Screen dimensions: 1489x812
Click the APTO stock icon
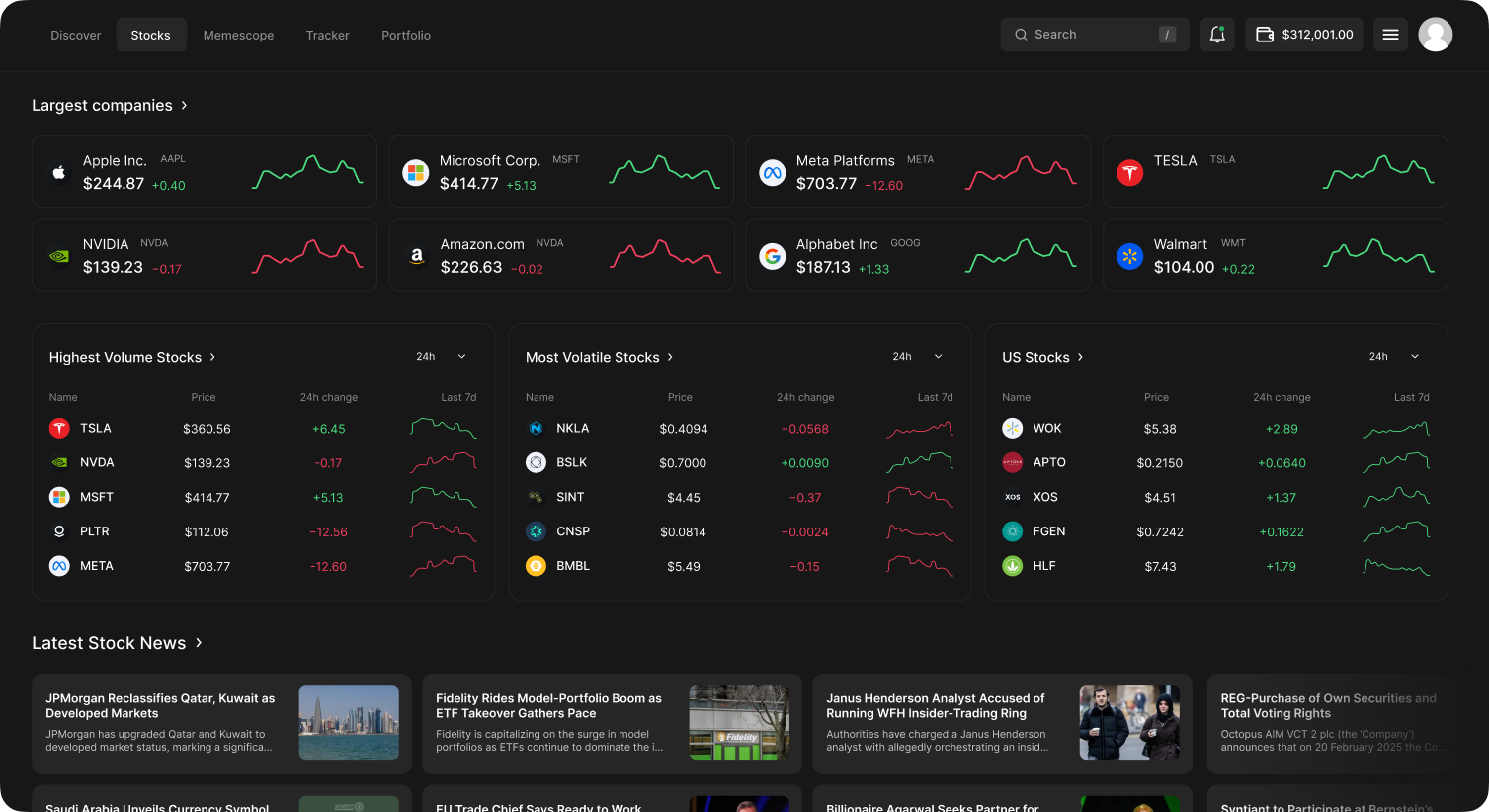pos(1012,462)
